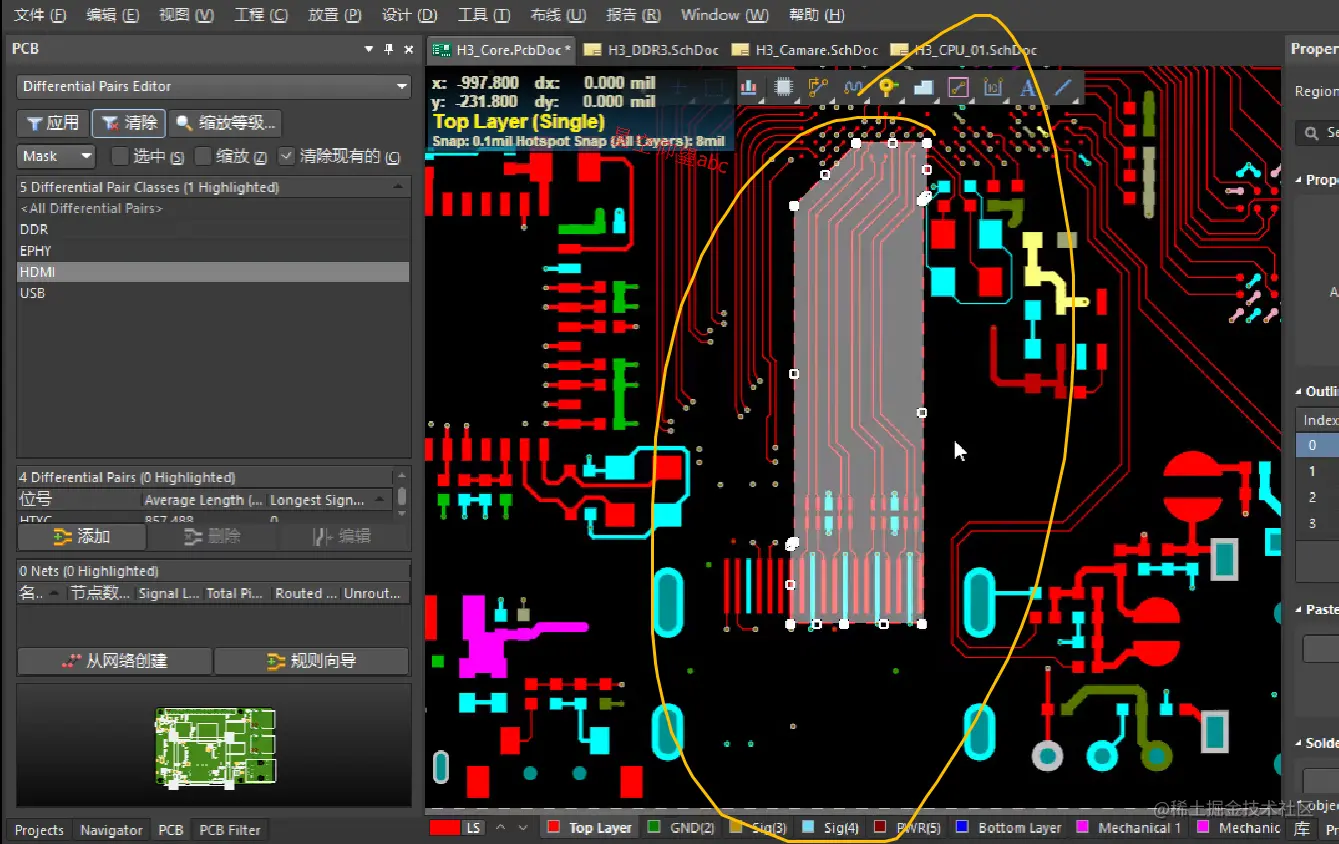The height and width of the screenshot is (844, 1339).
Task: Click the 缩放等级... button
Action: [x=225, y=123]
